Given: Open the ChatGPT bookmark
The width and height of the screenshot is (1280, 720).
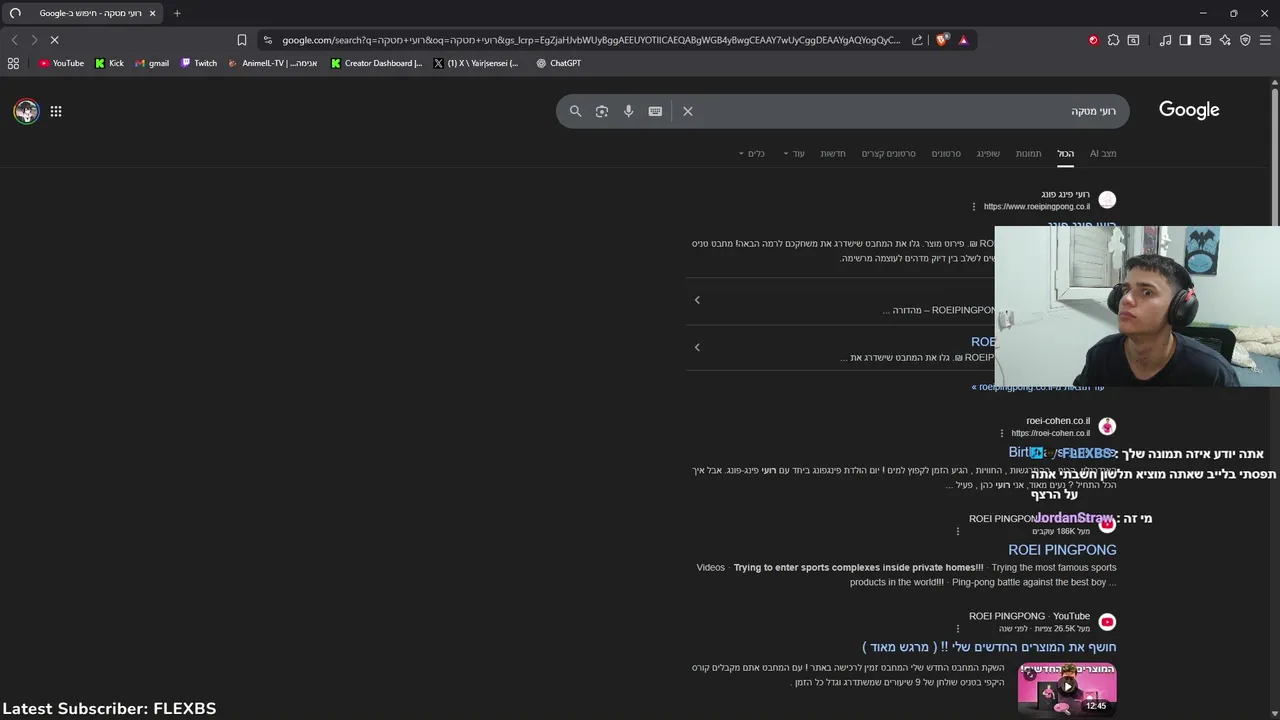Looking at the screenshot, I should tap(558, 63).
